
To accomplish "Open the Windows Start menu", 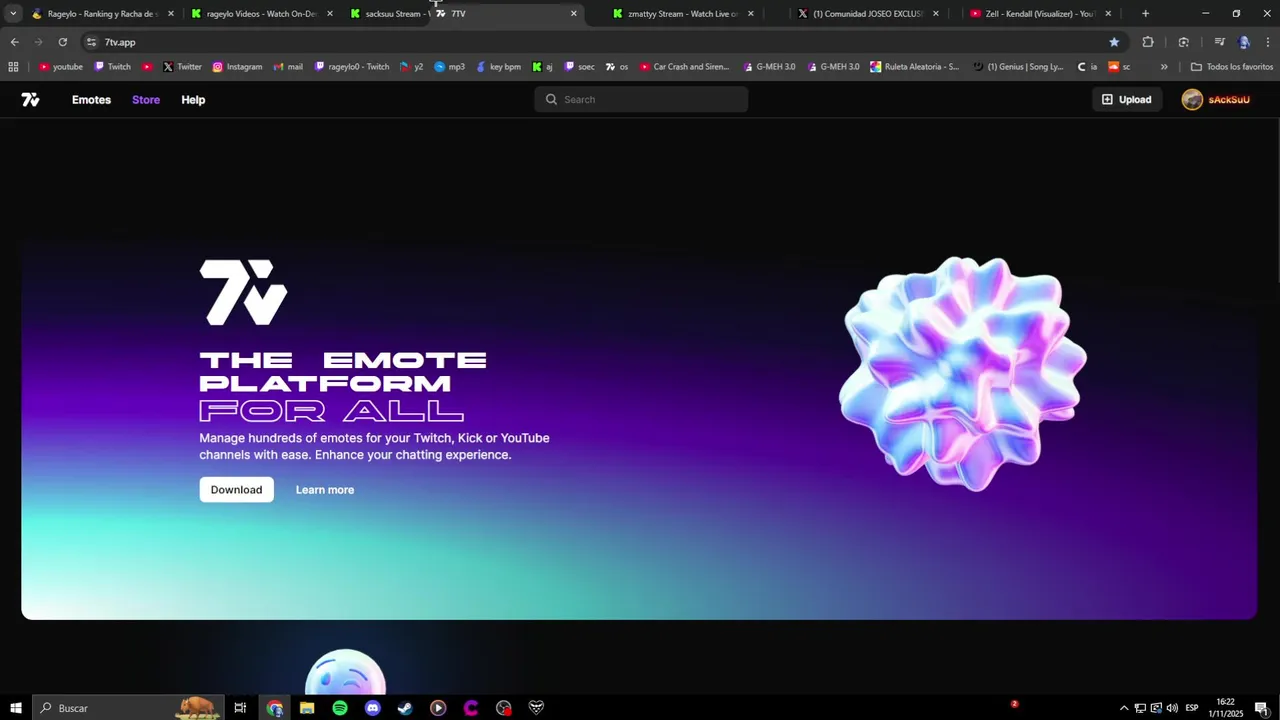I will [16, 708].
